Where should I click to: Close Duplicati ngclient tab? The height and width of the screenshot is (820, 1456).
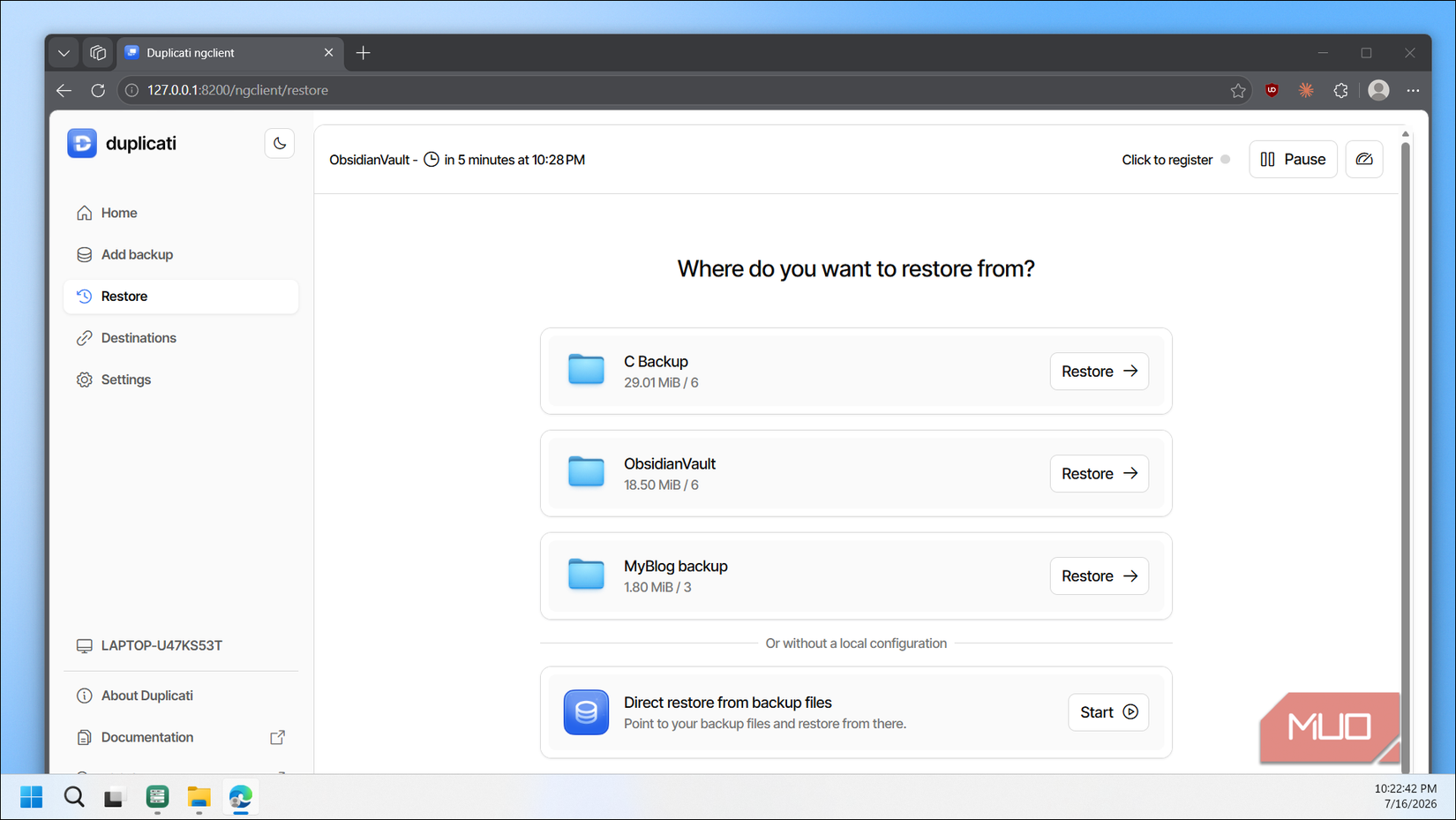click(328, 53)
